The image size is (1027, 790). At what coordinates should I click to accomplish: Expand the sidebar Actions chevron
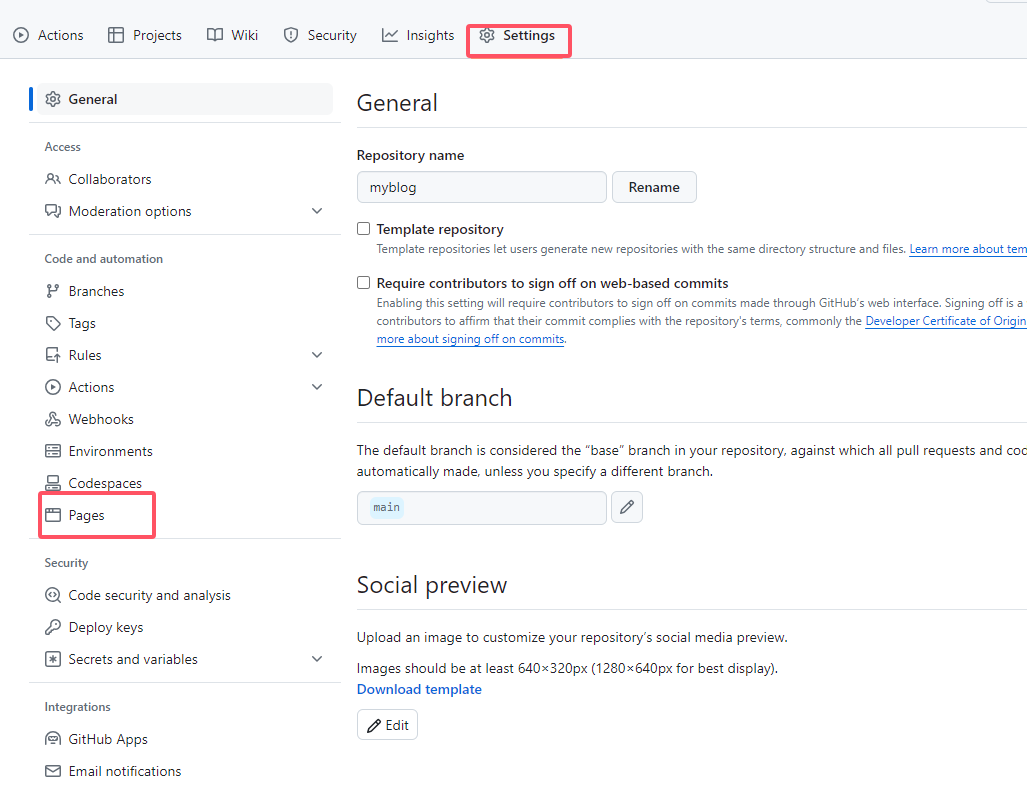[317, 387]
